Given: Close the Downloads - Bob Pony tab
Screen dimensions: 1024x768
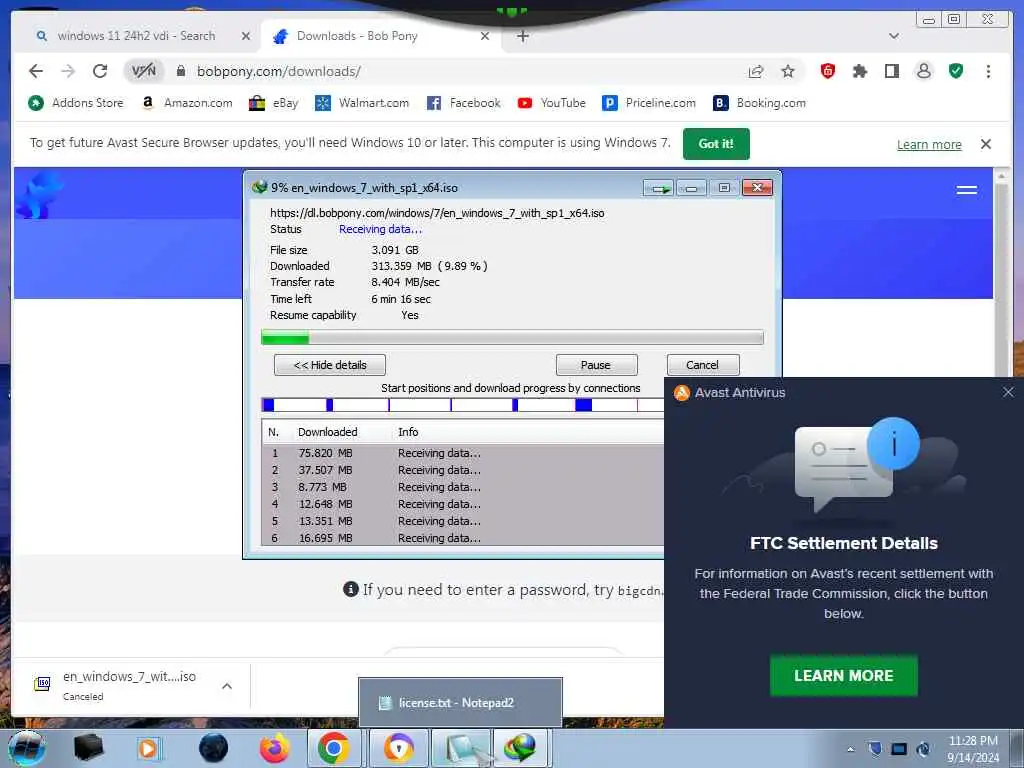Looking at the screenshot, I should tap(485, 36).
